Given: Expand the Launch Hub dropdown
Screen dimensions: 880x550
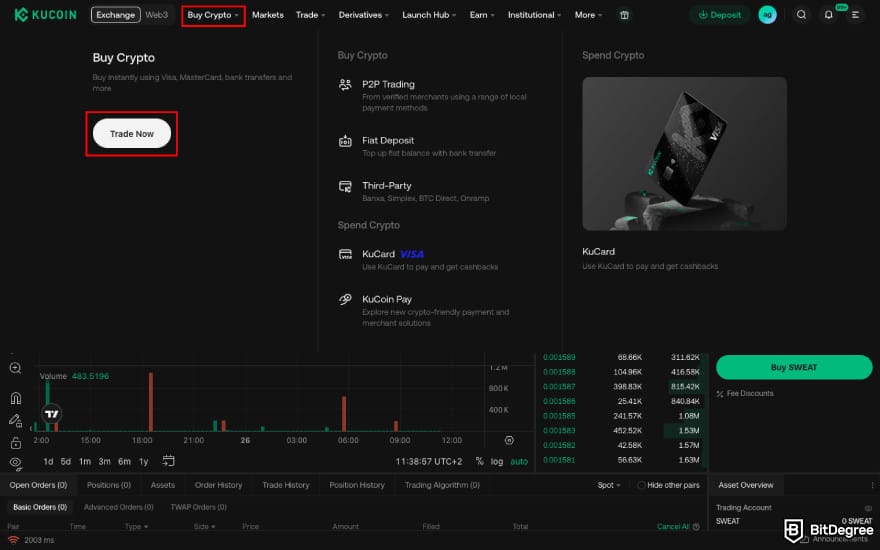Looking at the screenshot, I should point(429,15).
